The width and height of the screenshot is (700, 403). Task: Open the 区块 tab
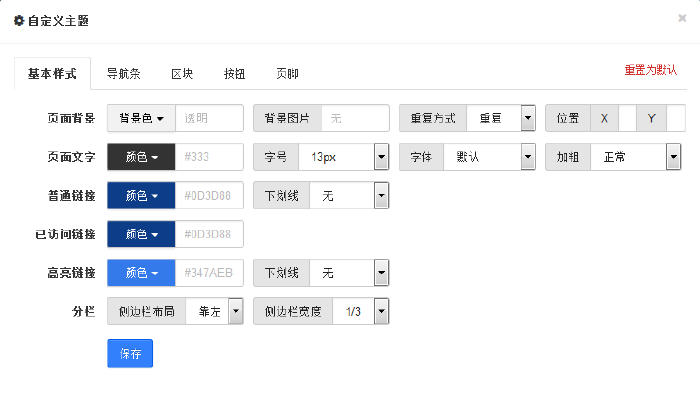click(182, 73)
